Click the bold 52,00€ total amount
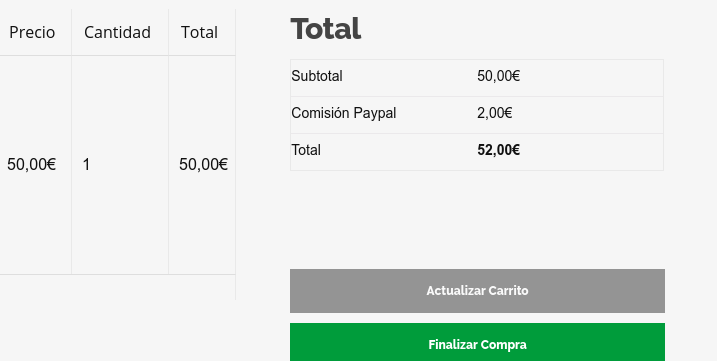Viewport: 717px width, 361px height. (498, 150)
